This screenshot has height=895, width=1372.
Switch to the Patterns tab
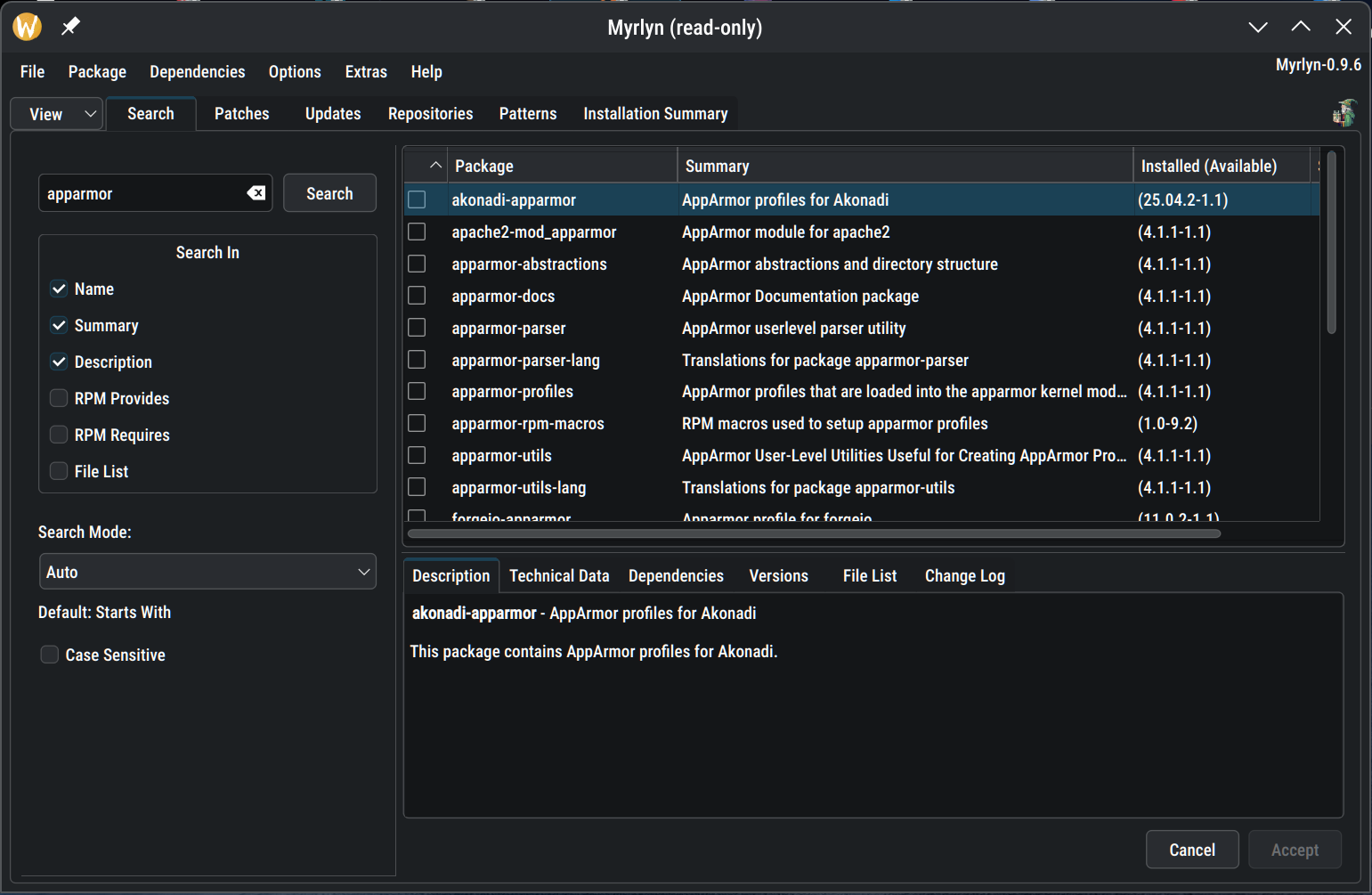[x=528, y=113]
